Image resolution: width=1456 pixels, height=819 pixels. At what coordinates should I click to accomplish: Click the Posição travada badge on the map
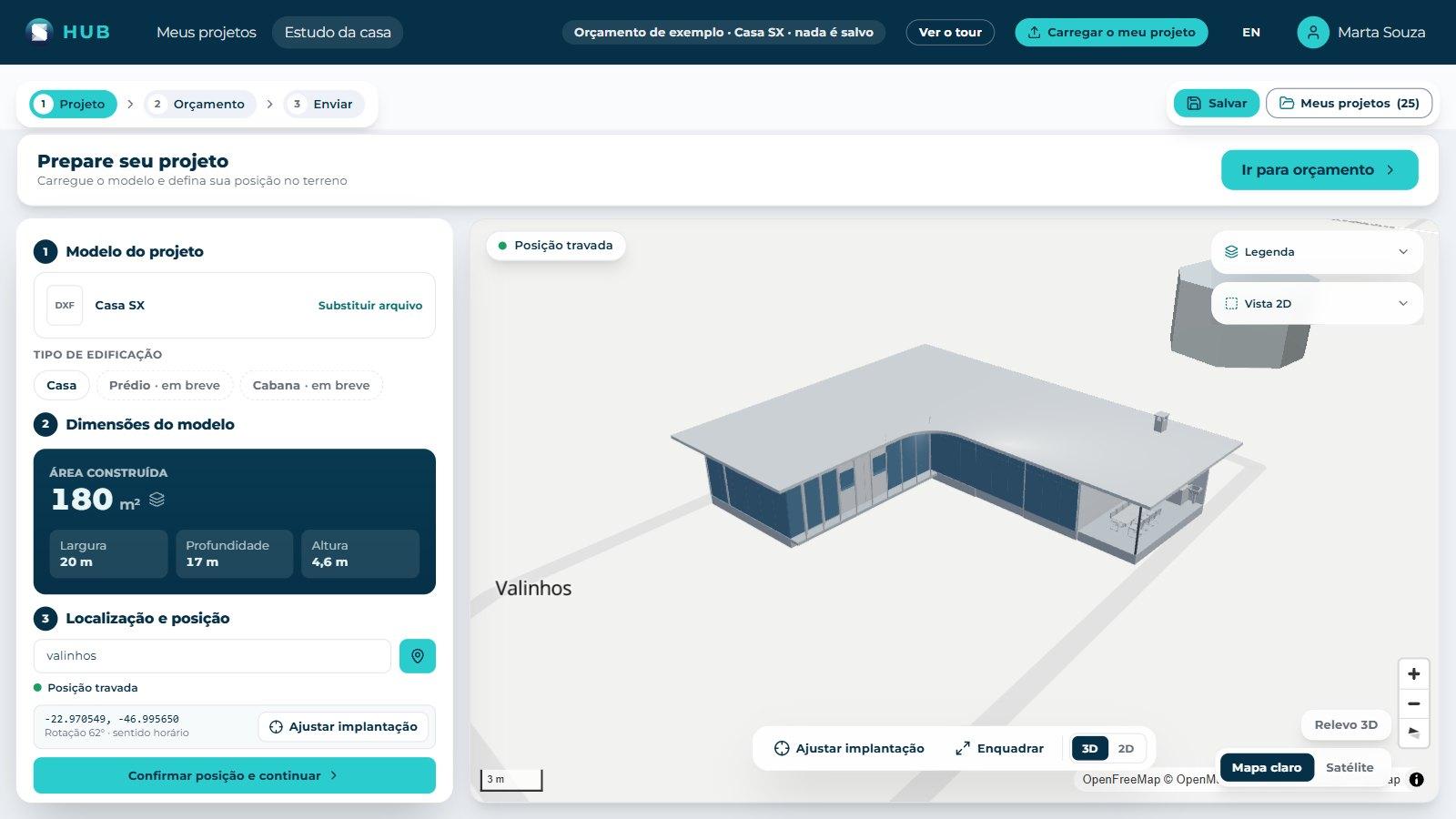click(x=556, y=246)
